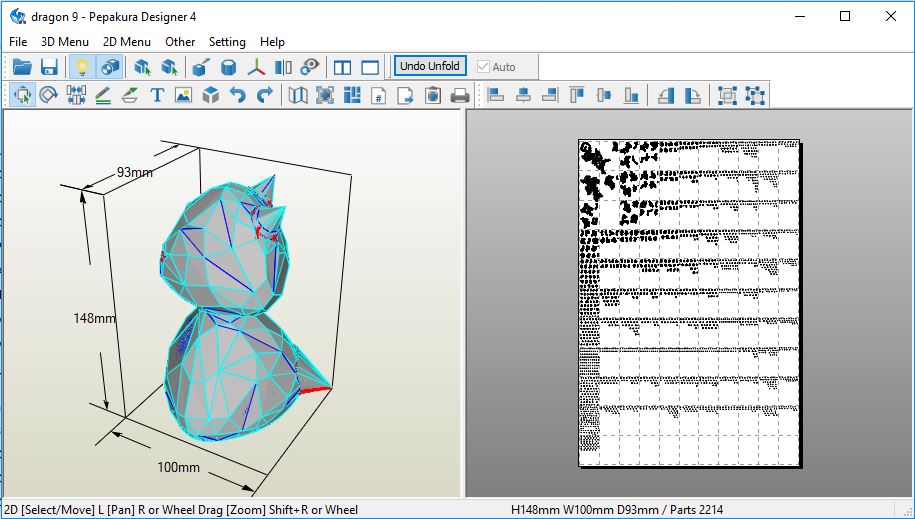Rotate selected parts clockwise 90 degrees
This screenshot has width=915, height=519.
[x=693, y=95]
